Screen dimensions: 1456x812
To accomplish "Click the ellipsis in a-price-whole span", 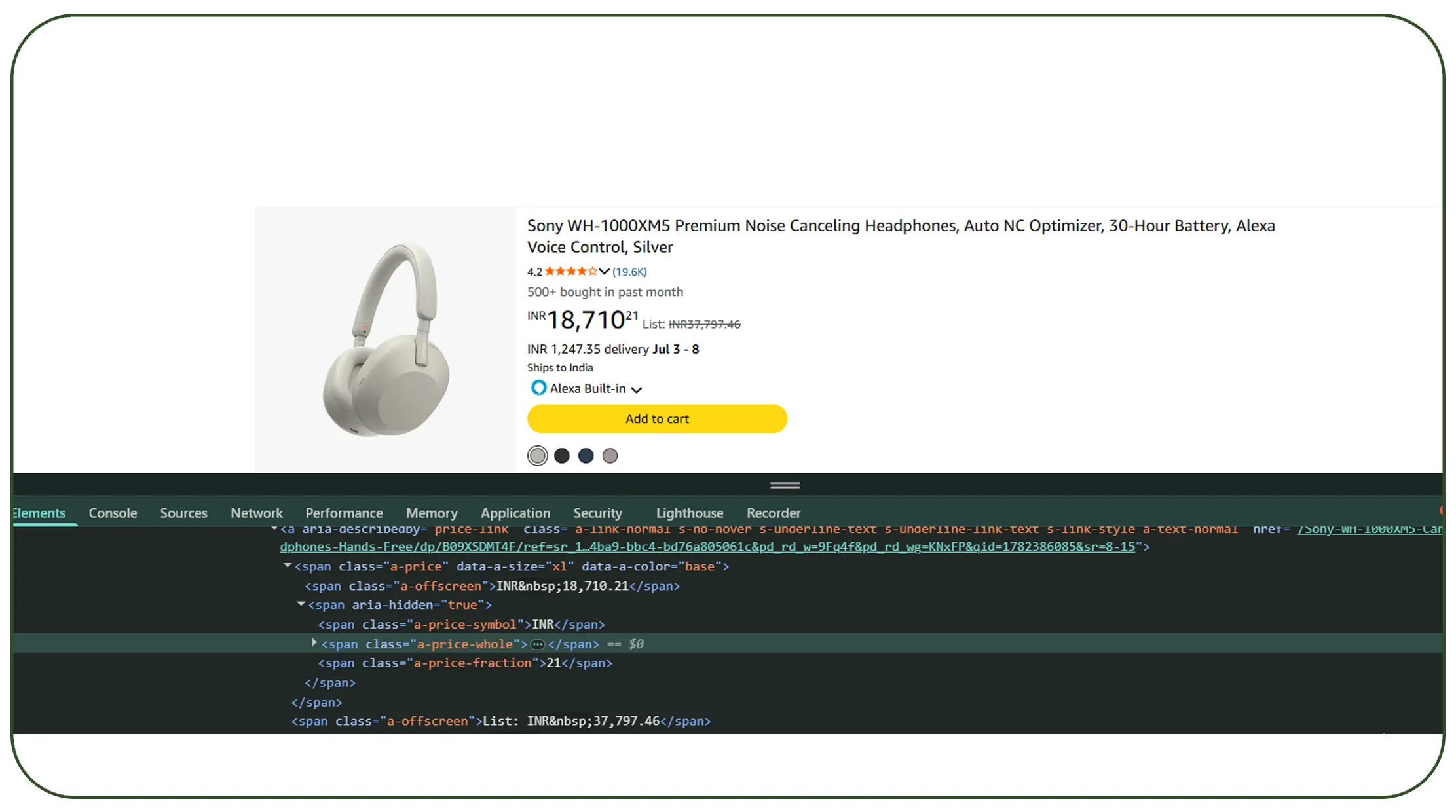I will coord(538,644).
